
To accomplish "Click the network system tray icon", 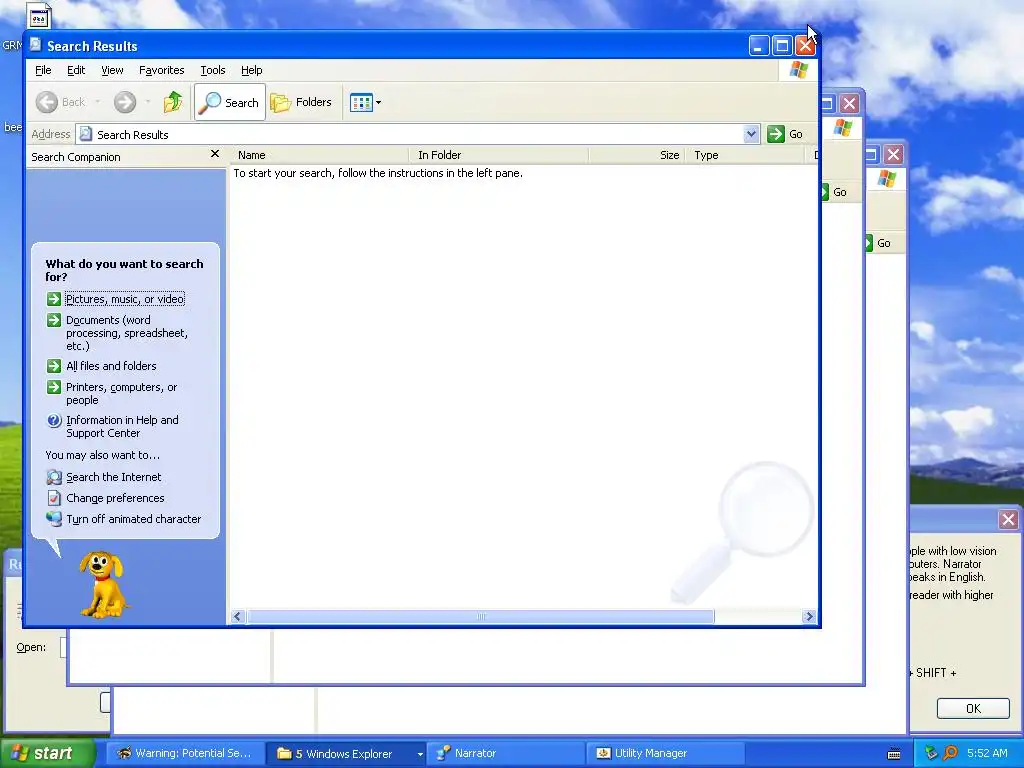I will point(931,753).
